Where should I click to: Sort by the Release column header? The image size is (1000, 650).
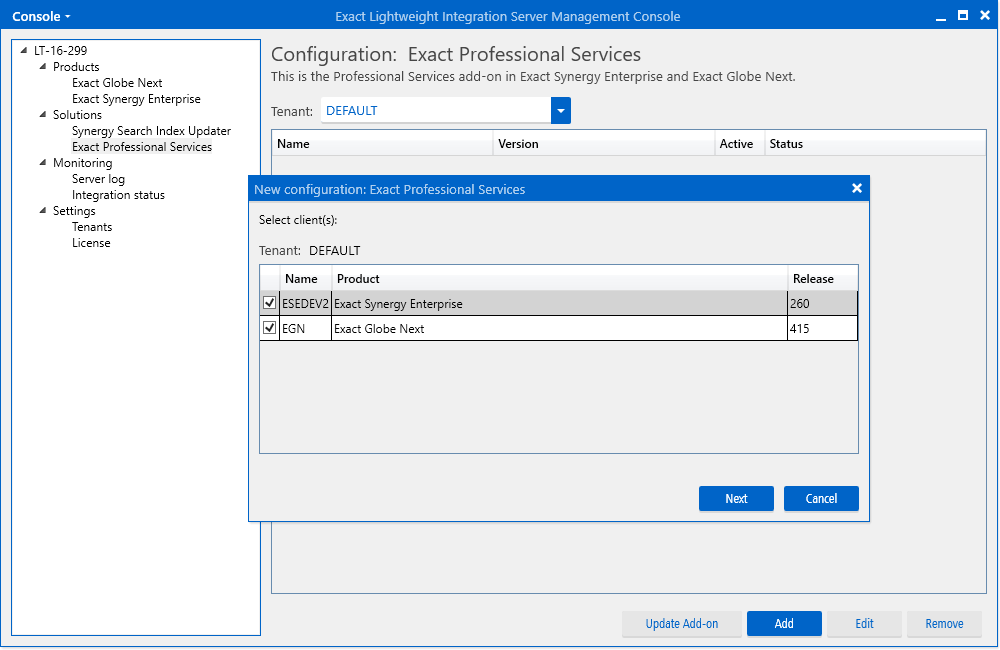pyautogui.click(x=823, y=279)
